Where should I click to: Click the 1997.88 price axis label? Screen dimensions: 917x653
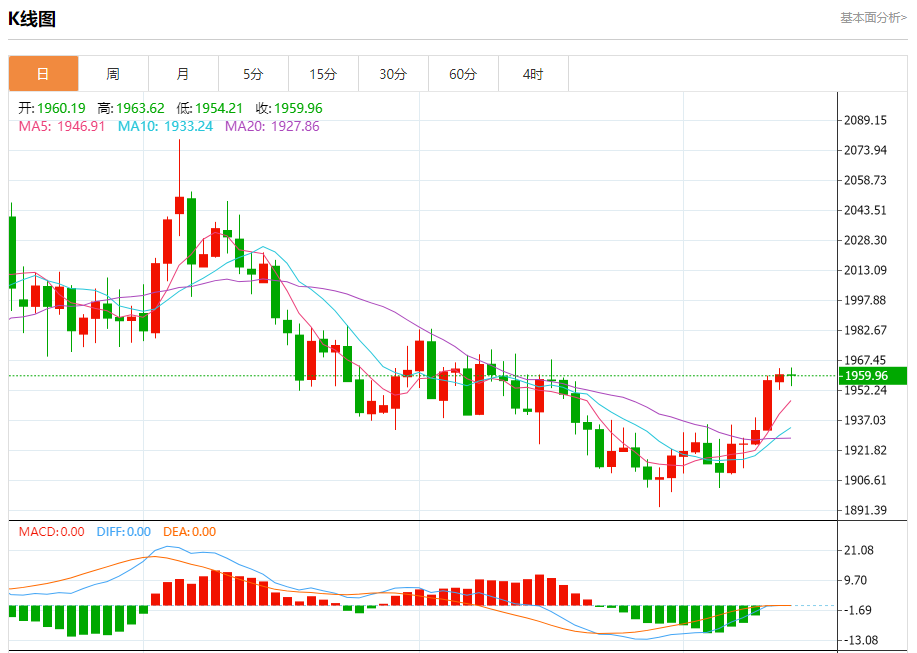[x=866, y=300]
